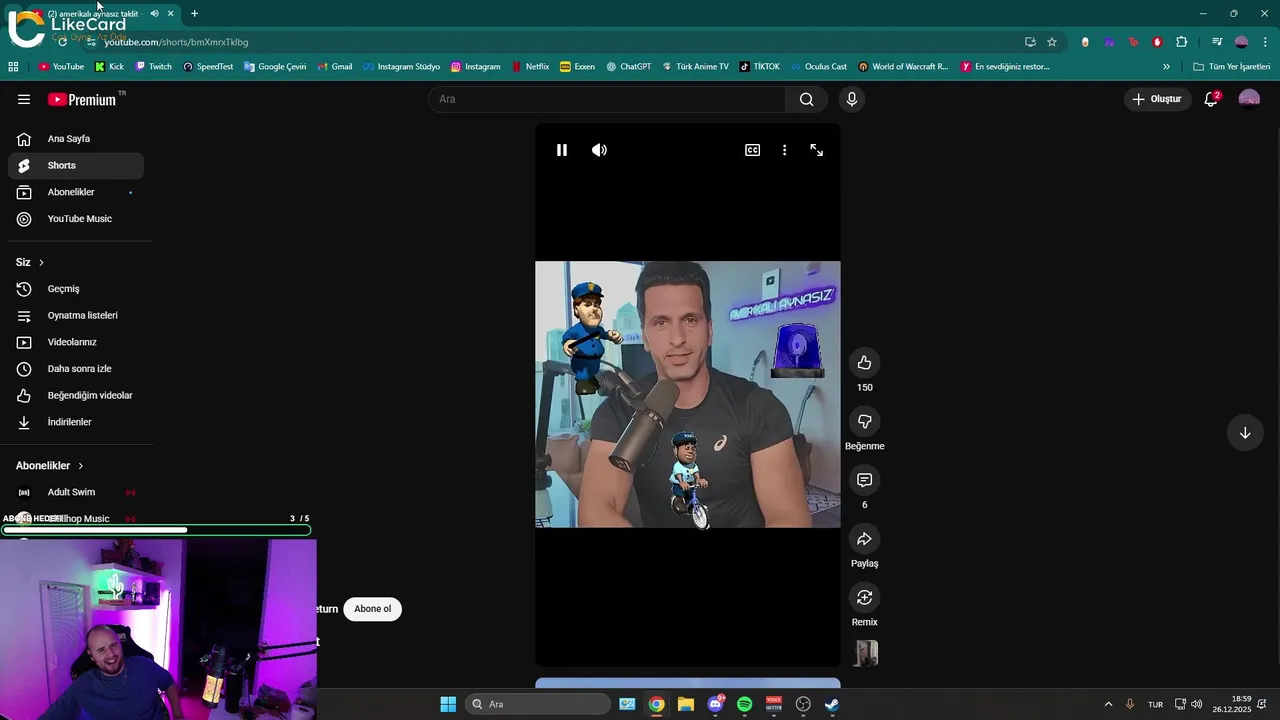Open Beğendiğim videolar list

[x=76, y=396]
